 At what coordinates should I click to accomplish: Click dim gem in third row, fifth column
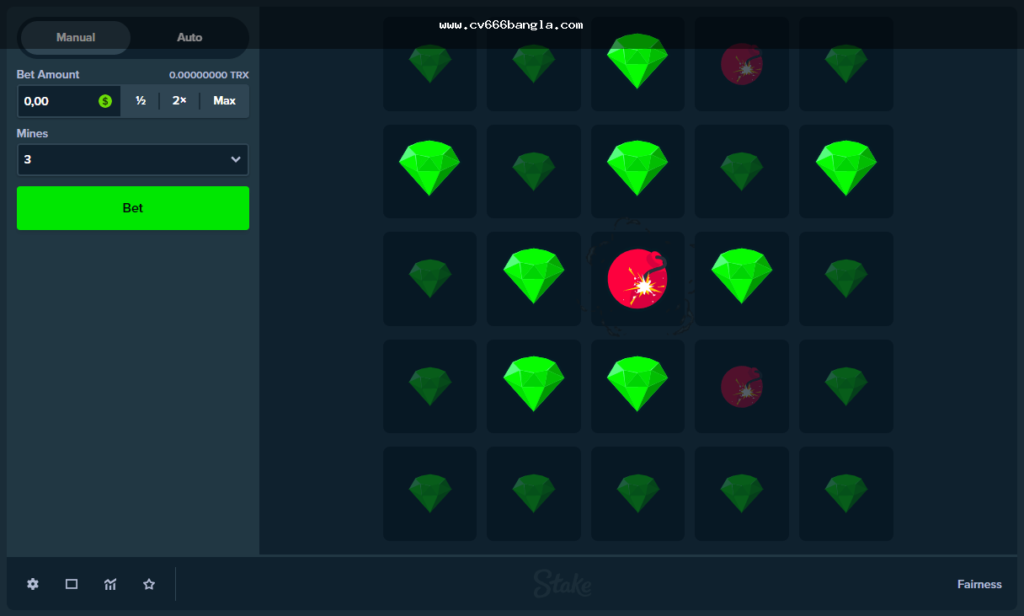coord(846,278)
